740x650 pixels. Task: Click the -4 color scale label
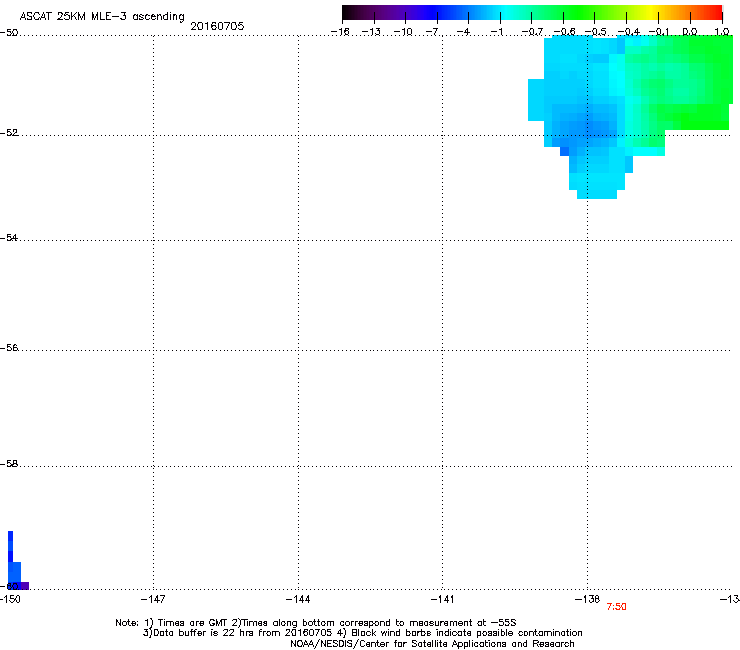click(x=463, y=32)
